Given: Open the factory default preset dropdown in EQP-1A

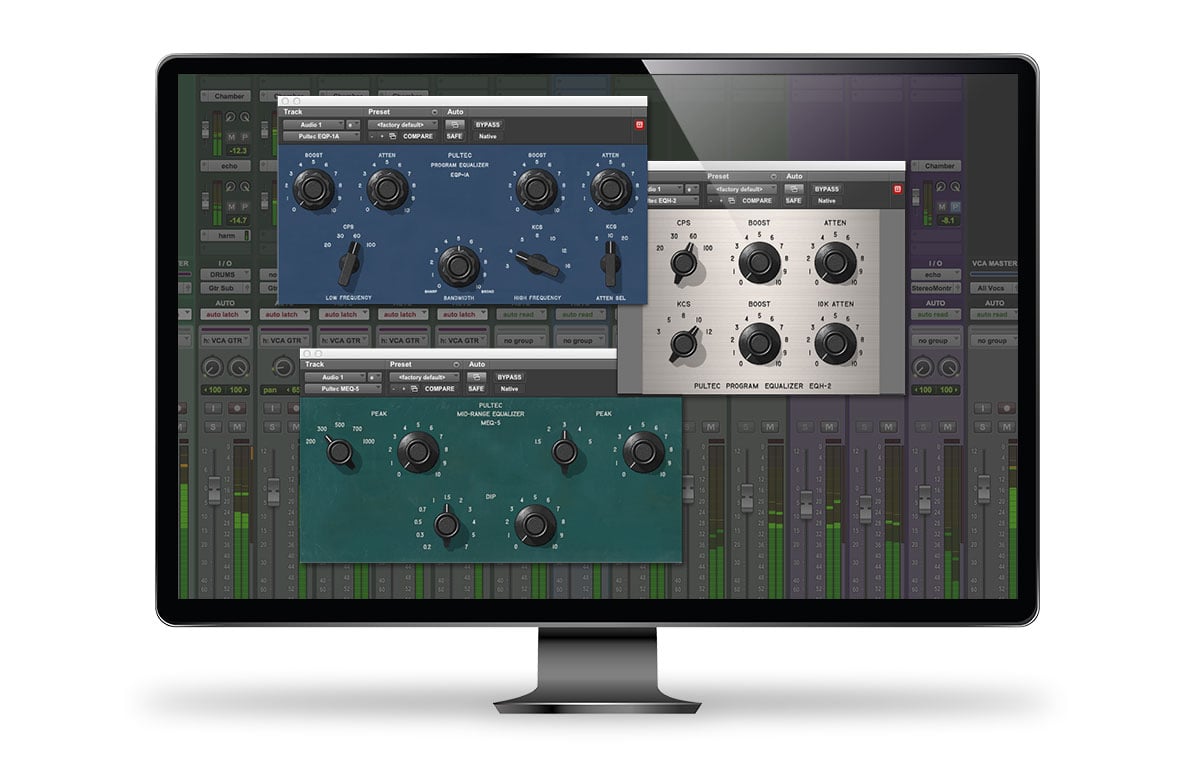Looking at the screenshot, I should (403, 125).
